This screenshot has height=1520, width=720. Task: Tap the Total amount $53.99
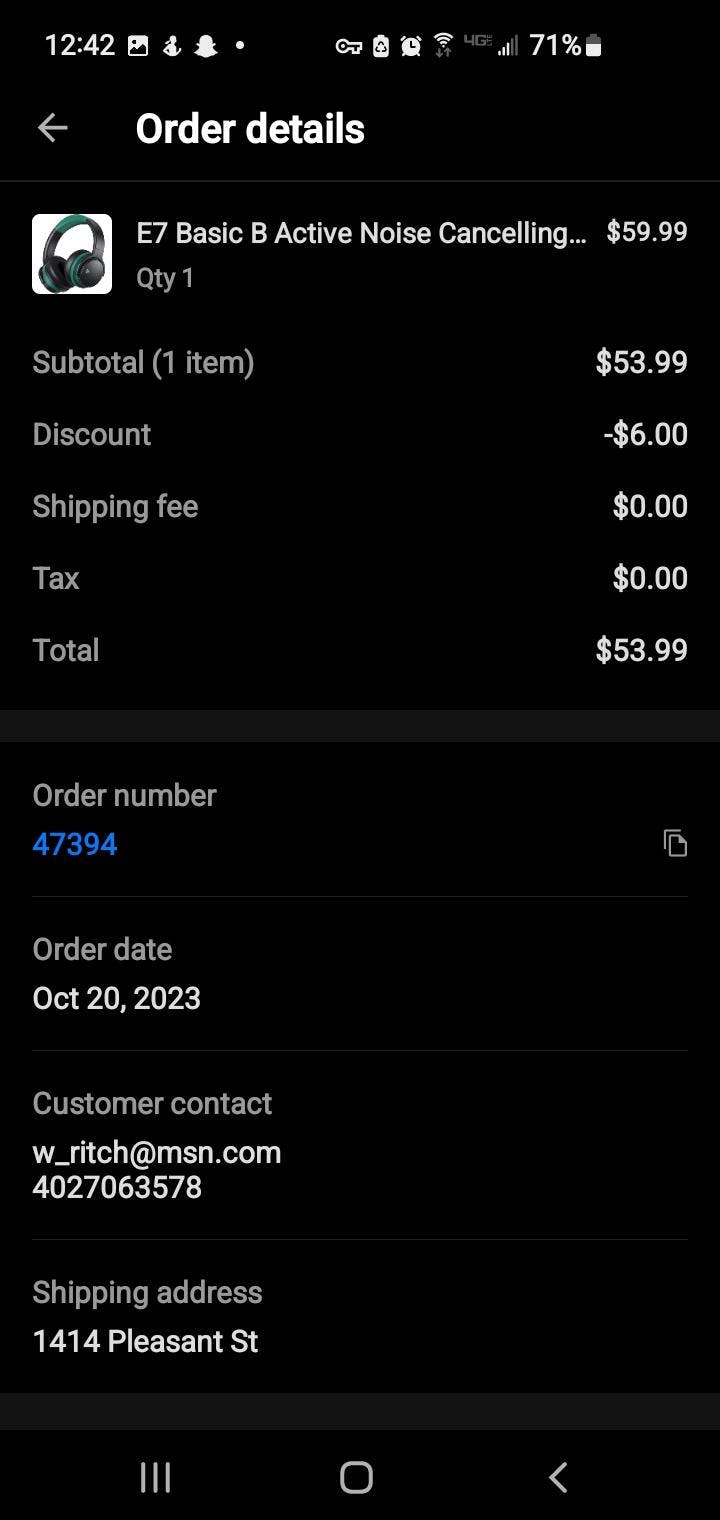click(x=641, y=650)
